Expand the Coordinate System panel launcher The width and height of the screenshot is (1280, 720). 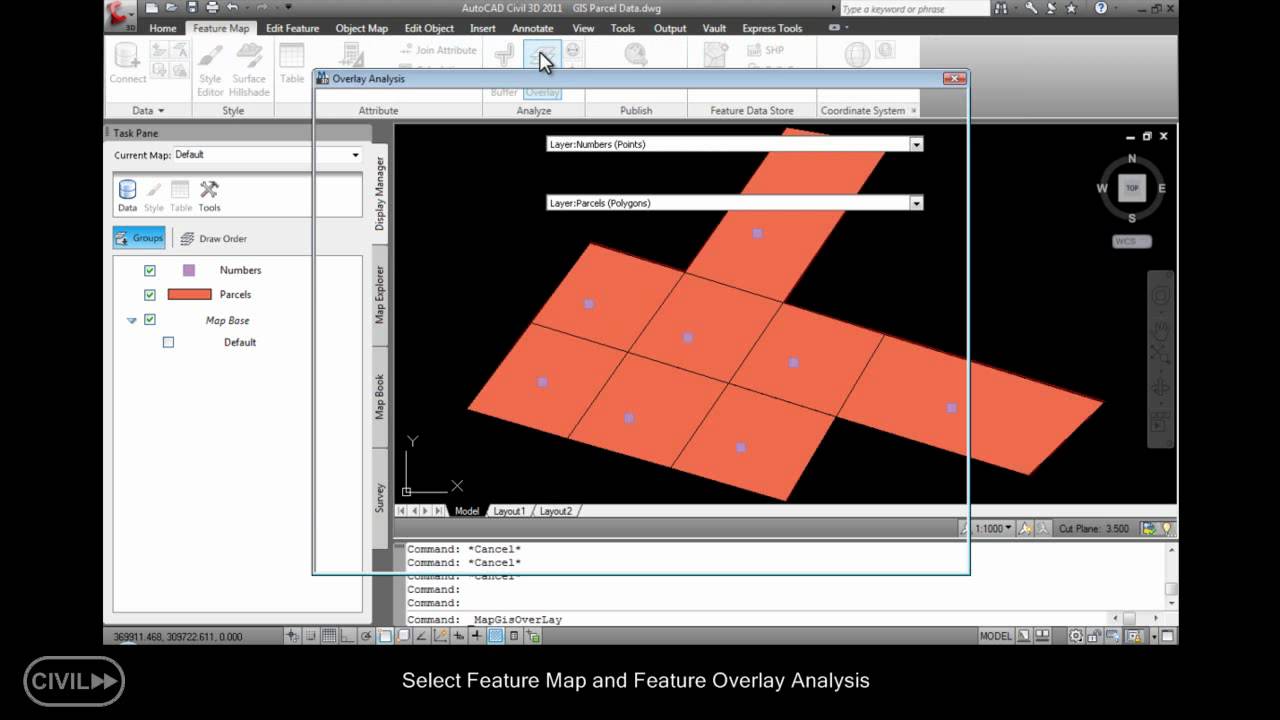tap(913, 111)
